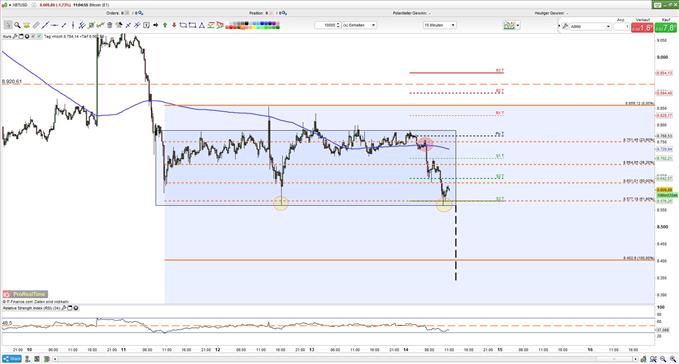Open Kurs settings wrench icon

[x=14, y=36]
